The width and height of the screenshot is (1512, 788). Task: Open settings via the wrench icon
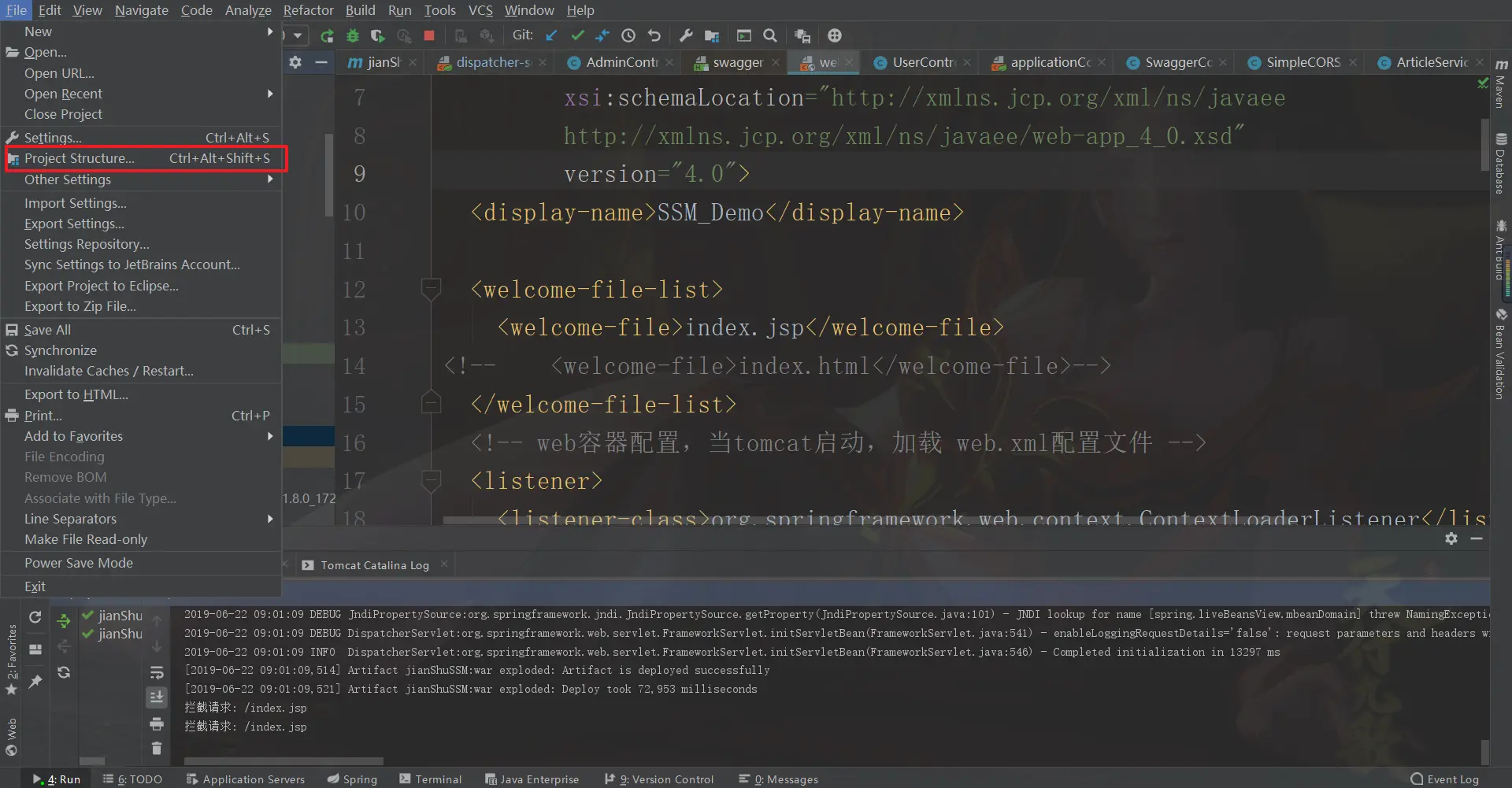tap(686, 35)
